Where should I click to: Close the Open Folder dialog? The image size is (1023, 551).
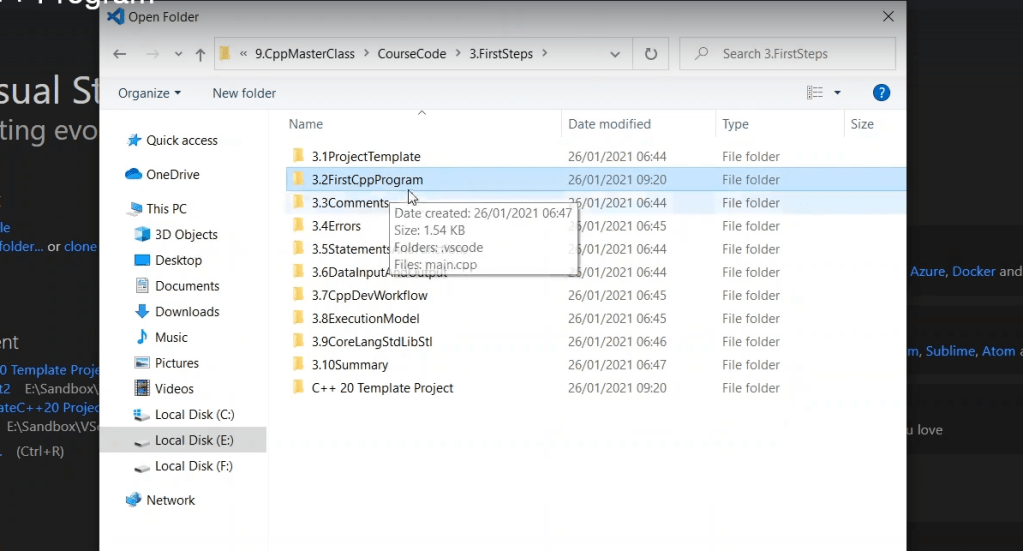point(888,17)
